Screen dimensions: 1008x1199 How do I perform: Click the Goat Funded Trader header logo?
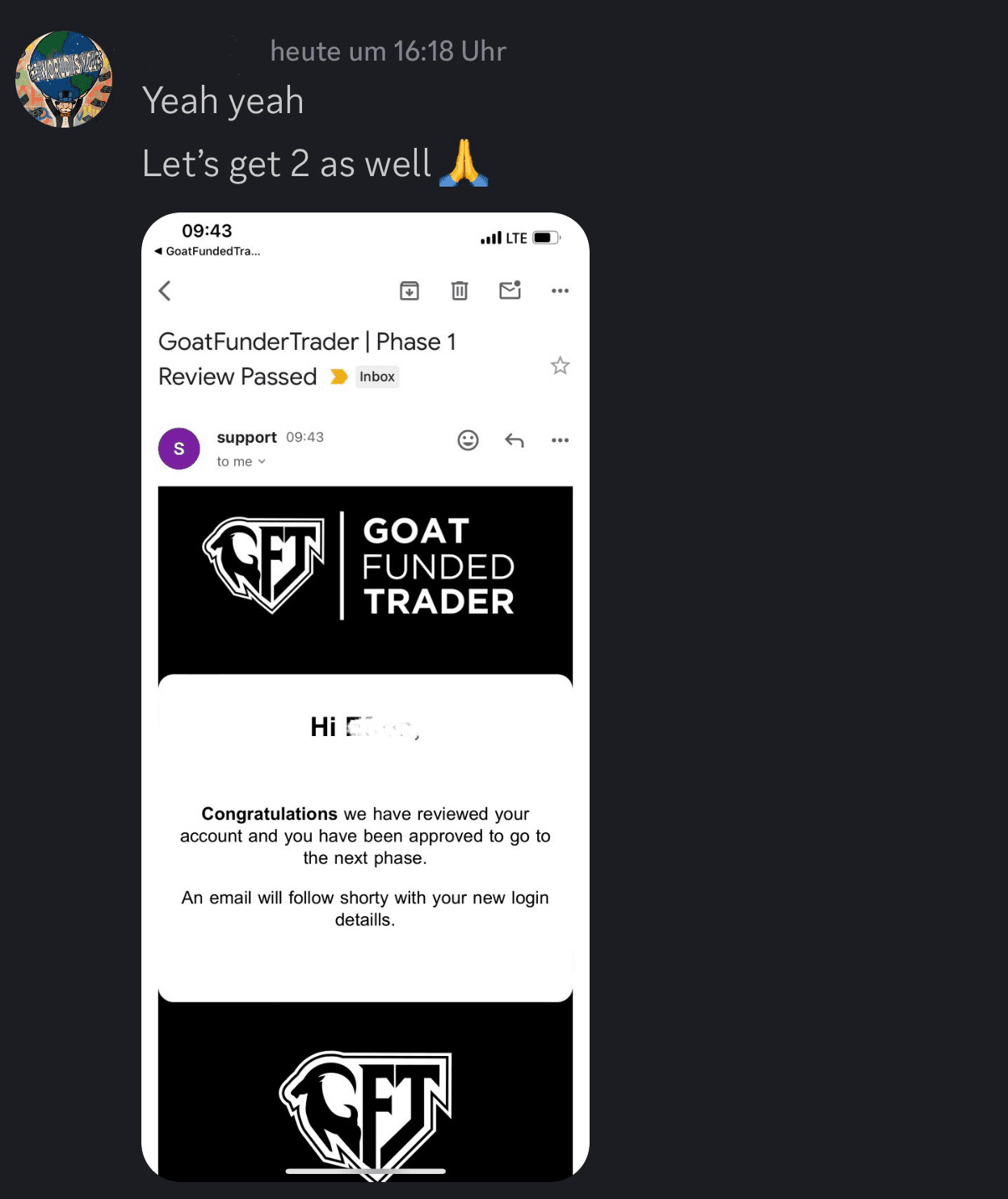pos(359,566)
